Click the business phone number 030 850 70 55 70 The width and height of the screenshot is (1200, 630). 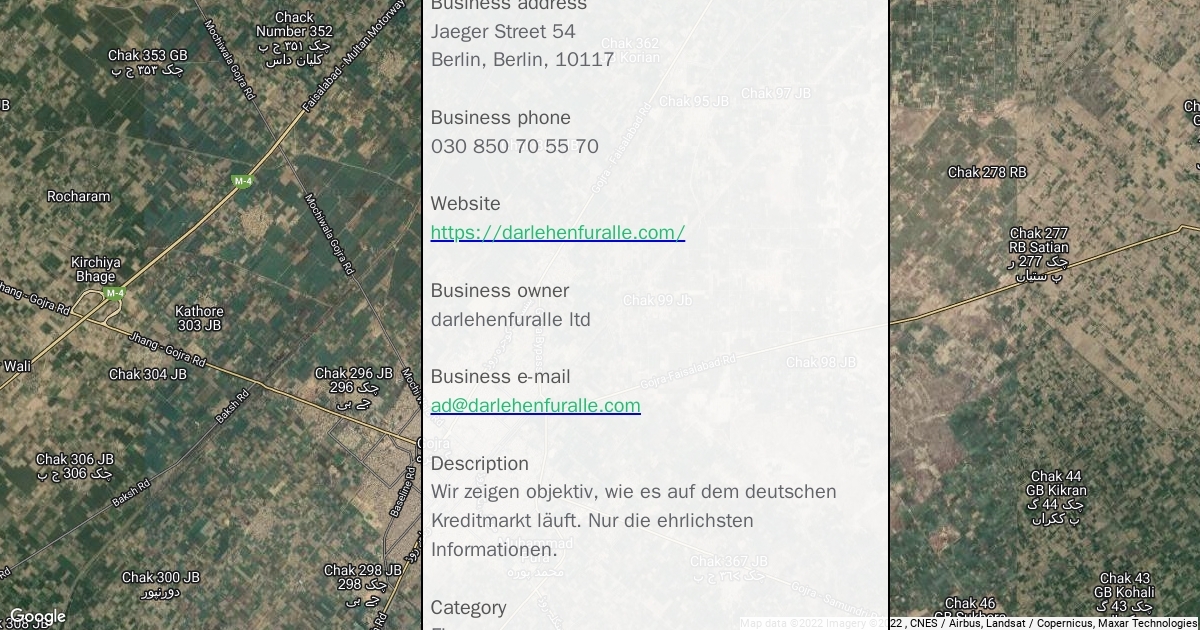tap(515, 147)
